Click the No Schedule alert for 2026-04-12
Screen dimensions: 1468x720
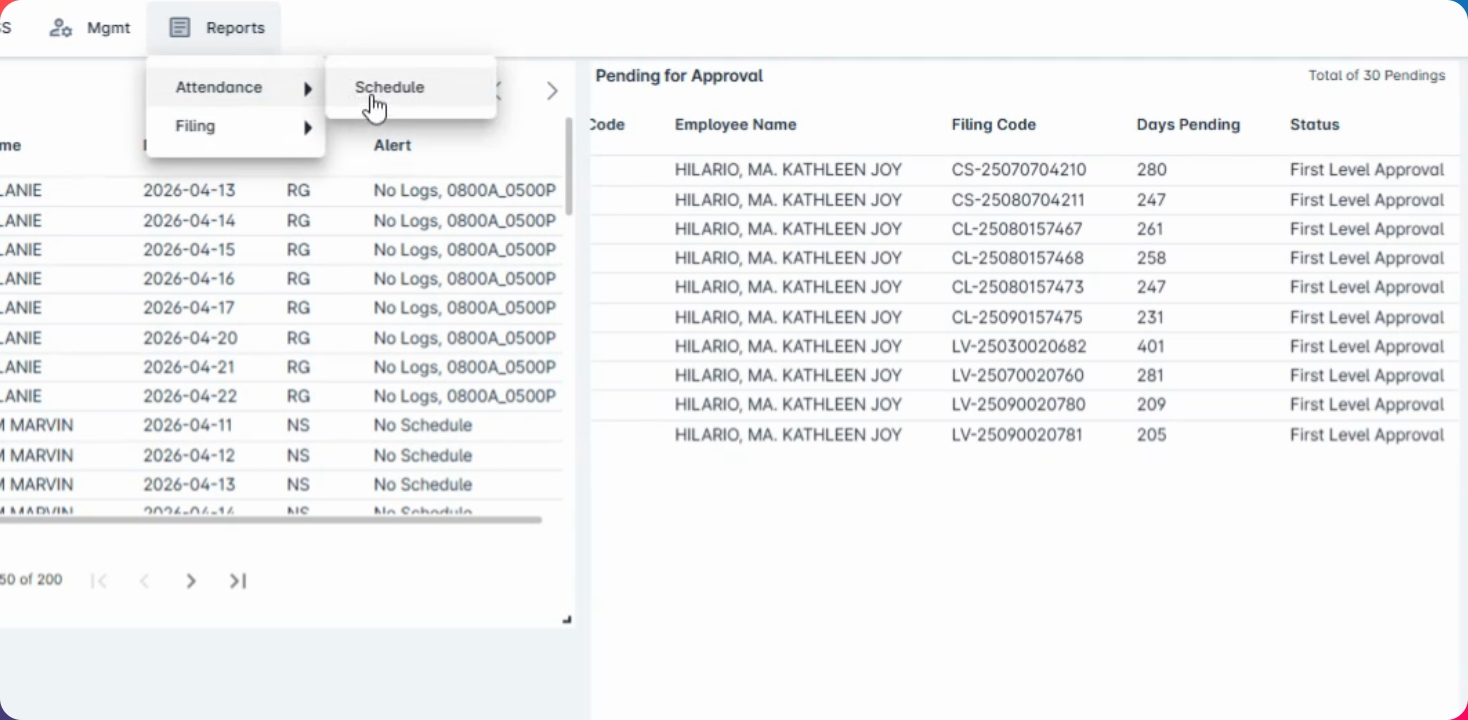[x=423, y=455]
